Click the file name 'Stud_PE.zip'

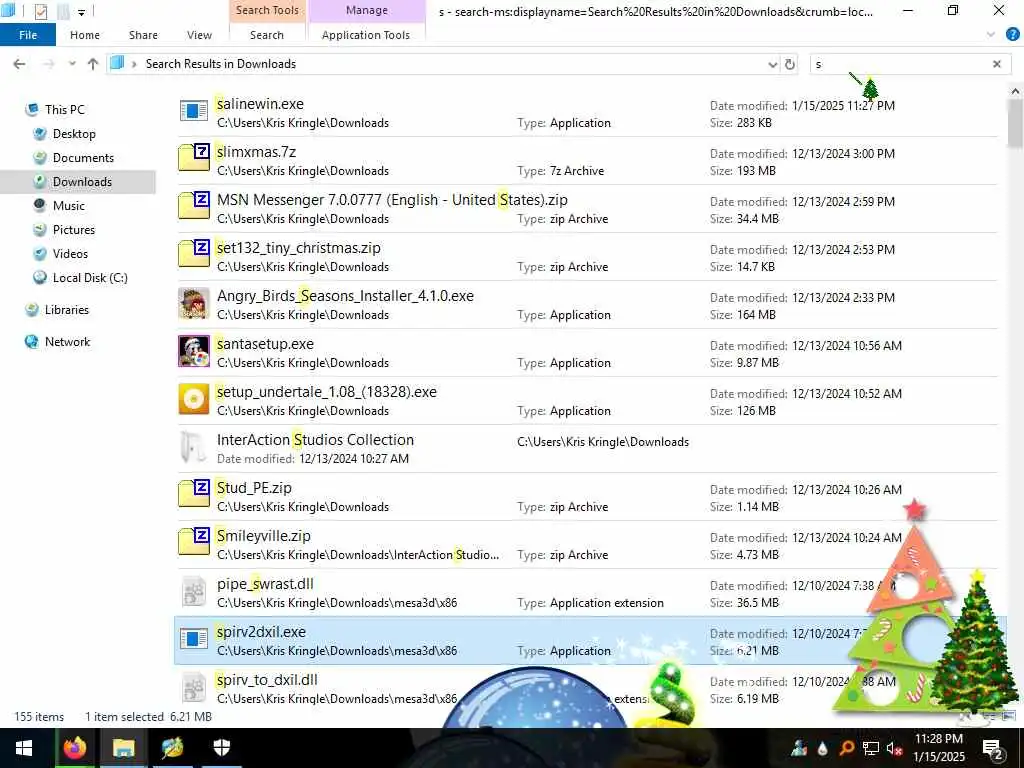tap(255, 488)
